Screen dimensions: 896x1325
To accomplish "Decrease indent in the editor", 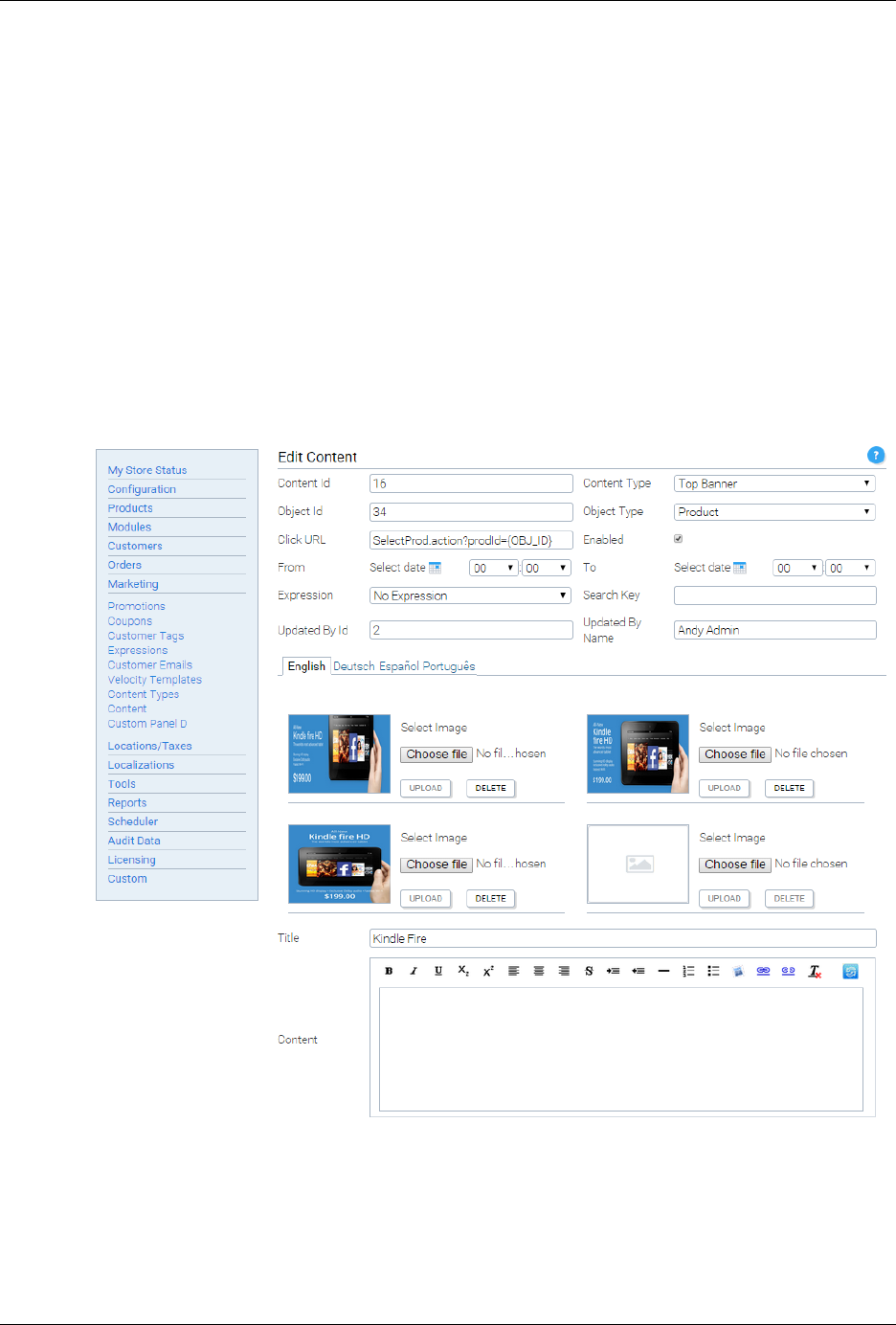I will (638, 971).
